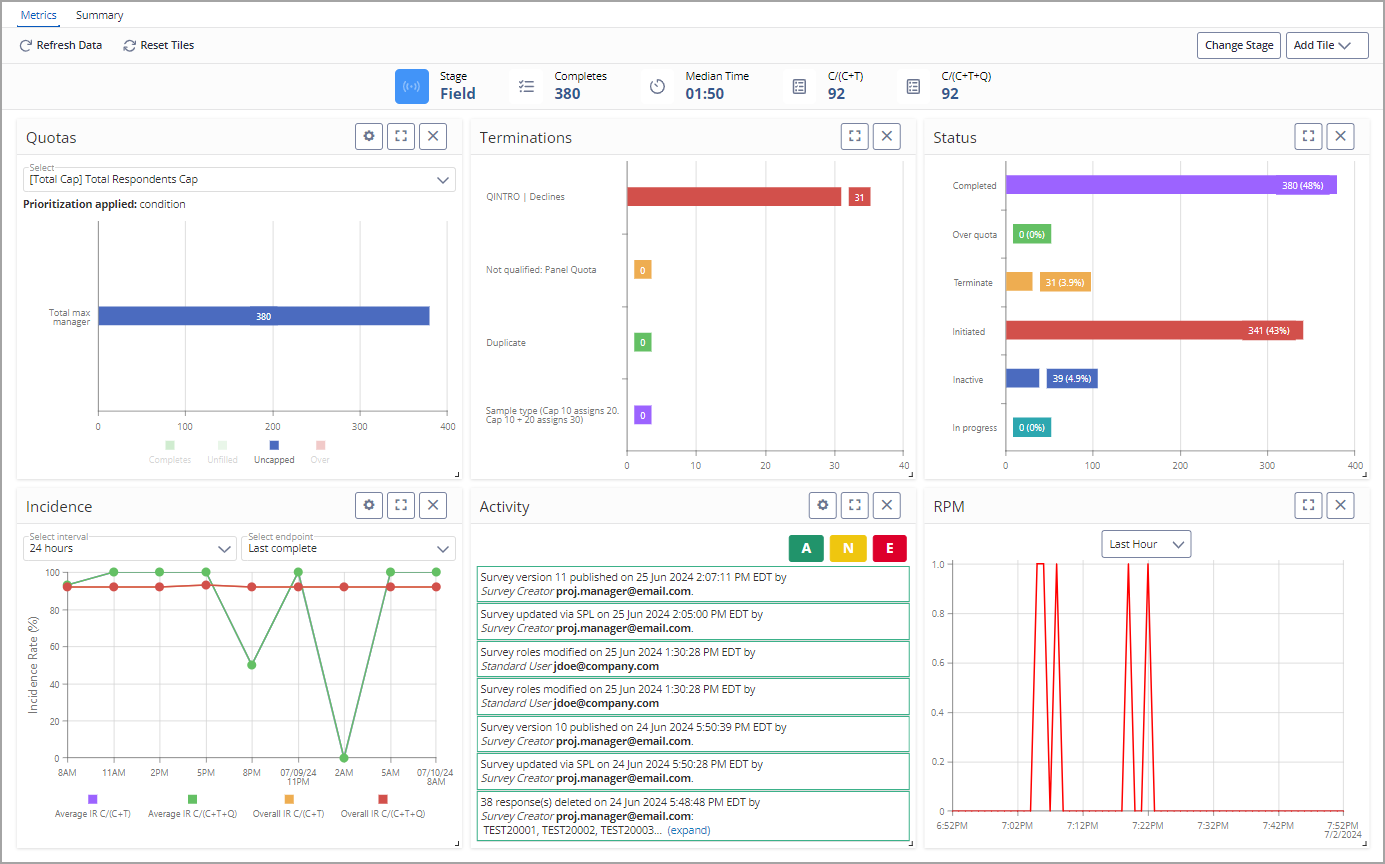Select the Metrics tab
Viewport: 1385px width, 864px height.
pos(38,15)
